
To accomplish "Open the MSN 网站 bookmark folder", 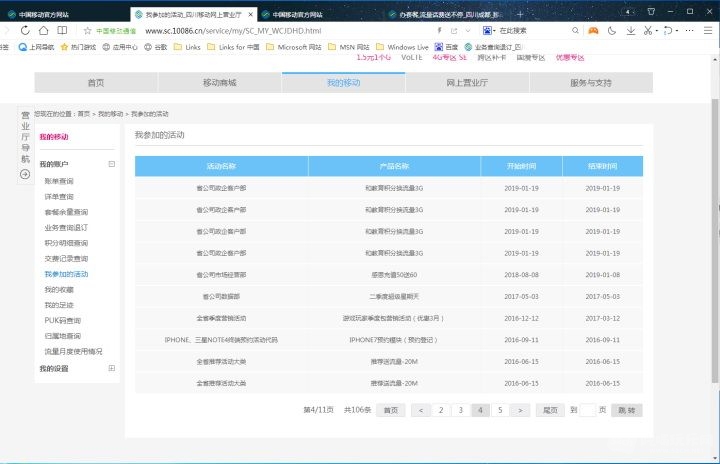I will (349, 47).
